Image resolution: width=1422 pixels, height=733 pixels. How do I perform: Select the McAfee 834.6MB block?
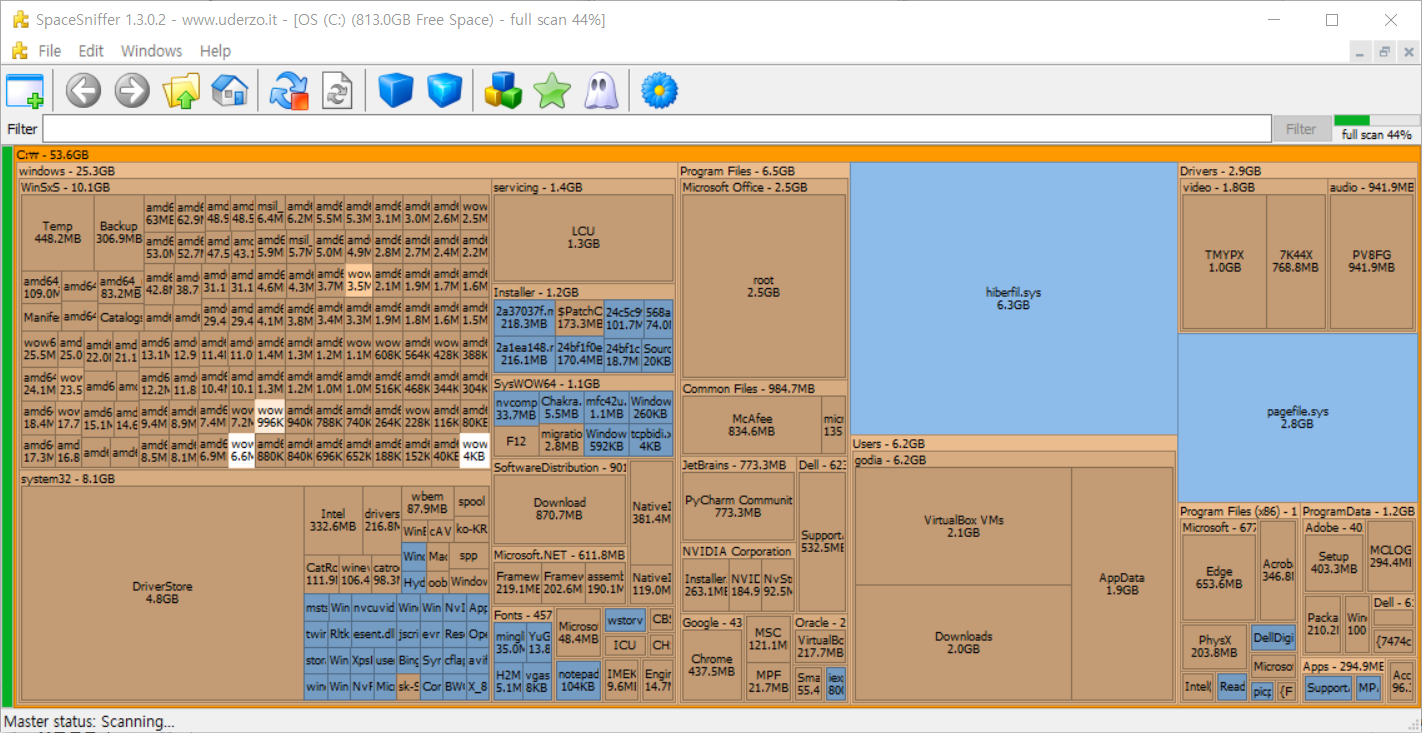click(x=751, y=425)
